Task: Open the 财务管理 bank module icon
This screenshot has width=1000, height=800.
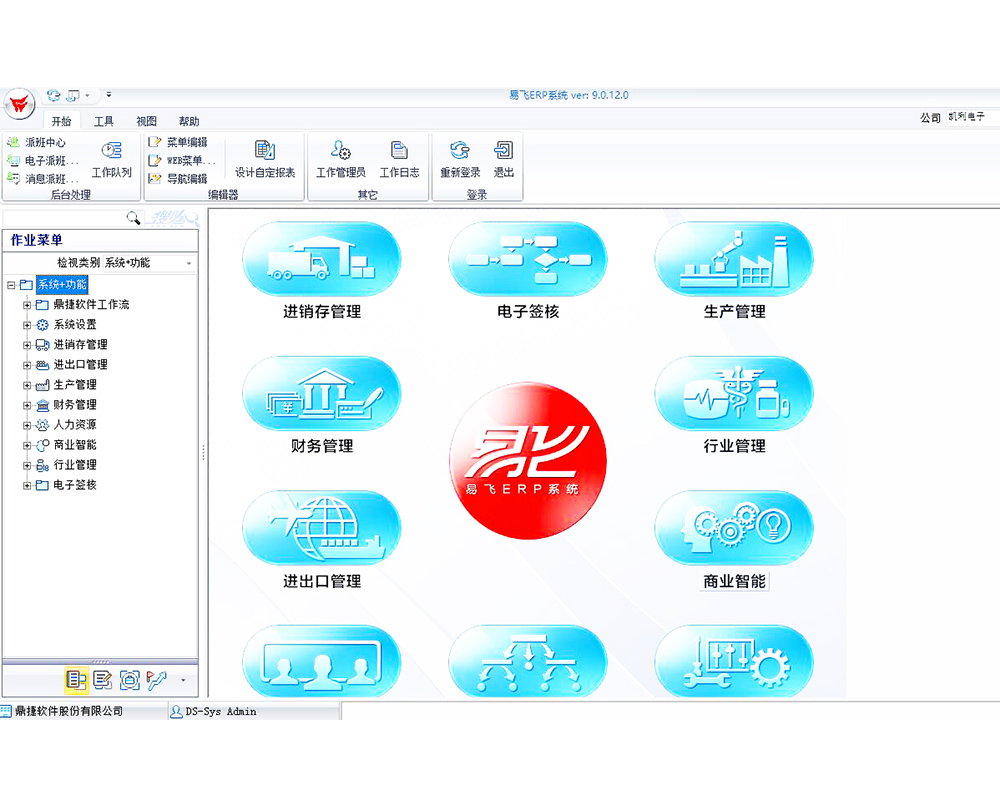Action: [x=321, y=394]
